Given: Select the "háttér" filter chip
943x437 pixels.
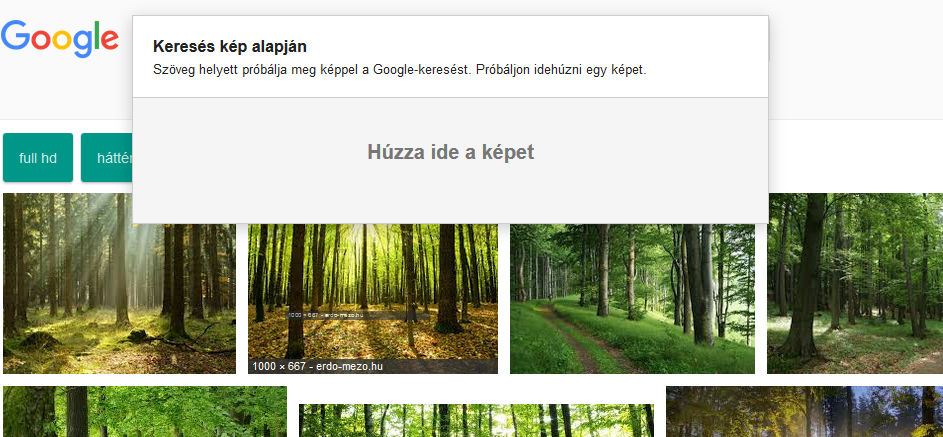Looking at the screenshot, I should click(108, 158).
